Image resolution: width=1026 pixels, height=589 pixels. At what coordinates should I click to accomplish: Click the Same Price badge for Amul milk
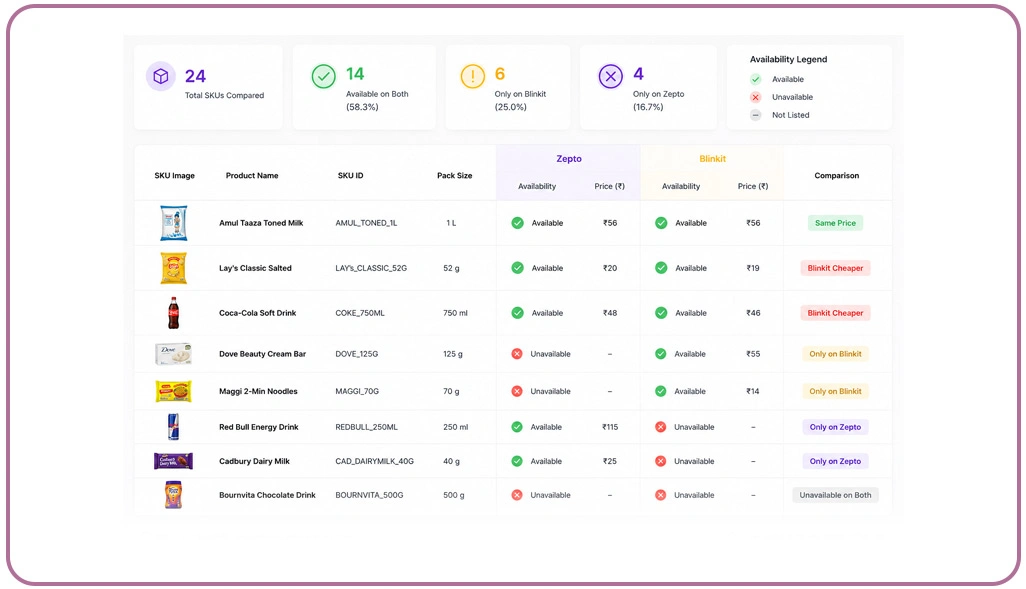point(836,223)
